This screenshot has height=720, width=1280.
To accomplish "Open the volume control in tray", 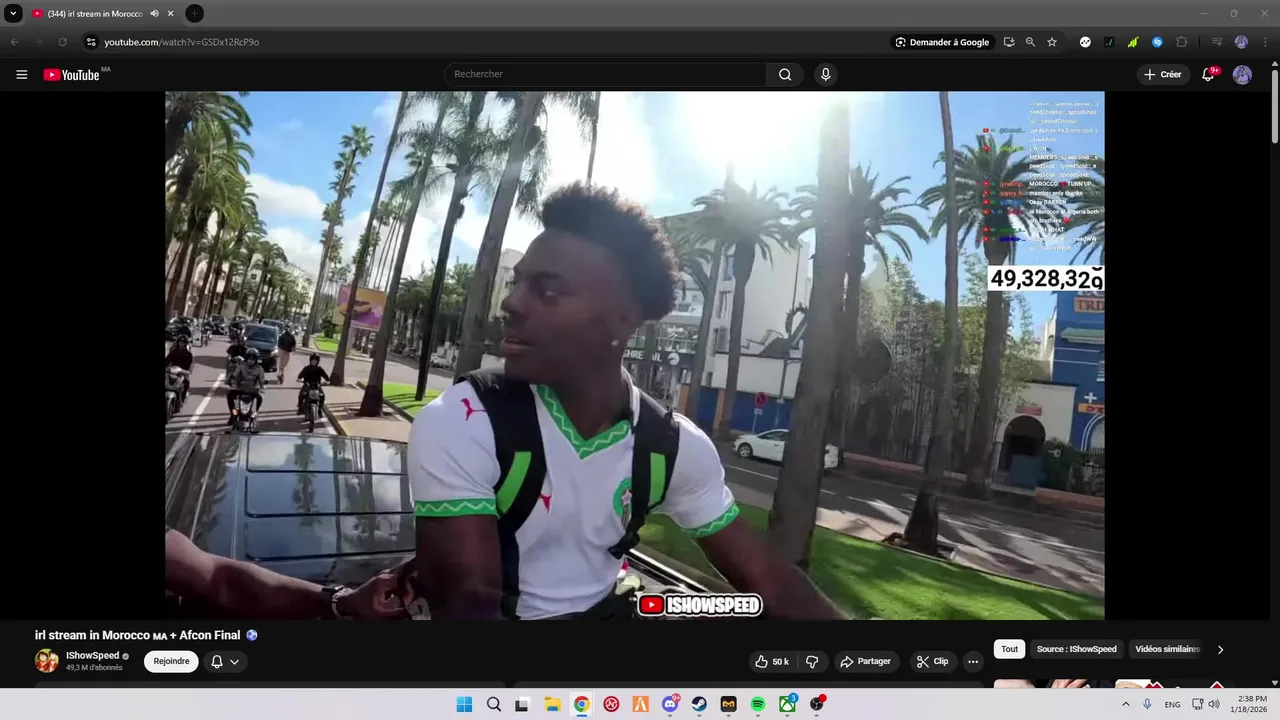I will point(1214,704).
